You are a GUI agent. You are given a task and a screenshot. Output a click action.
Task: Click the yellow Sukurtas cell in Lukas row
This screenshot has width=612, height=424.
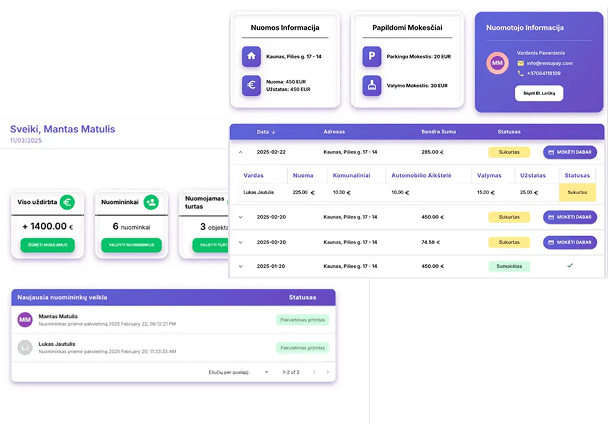[577, 192]
